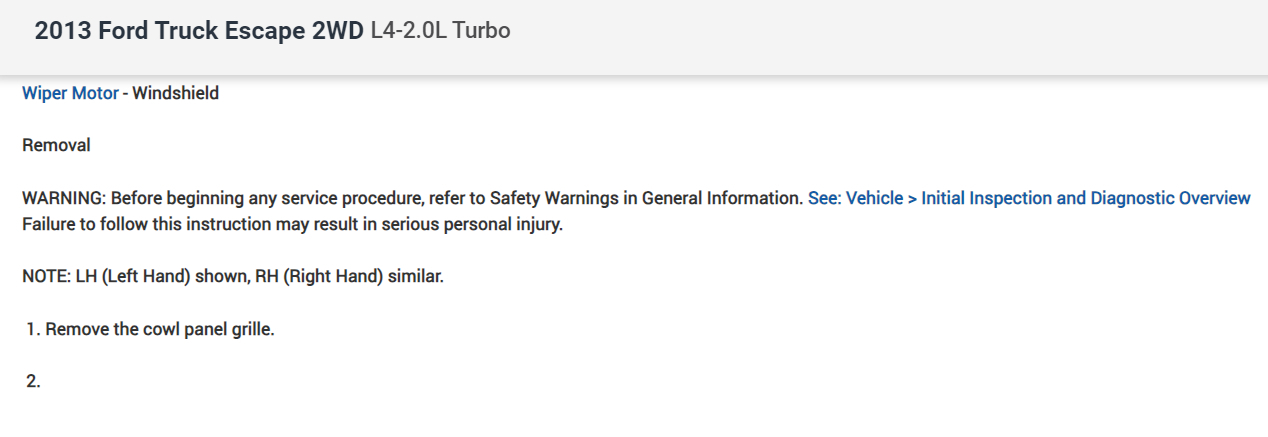Click the L4-2.0L Turbo engine label

pyautogui.click(x=440, y=31)
